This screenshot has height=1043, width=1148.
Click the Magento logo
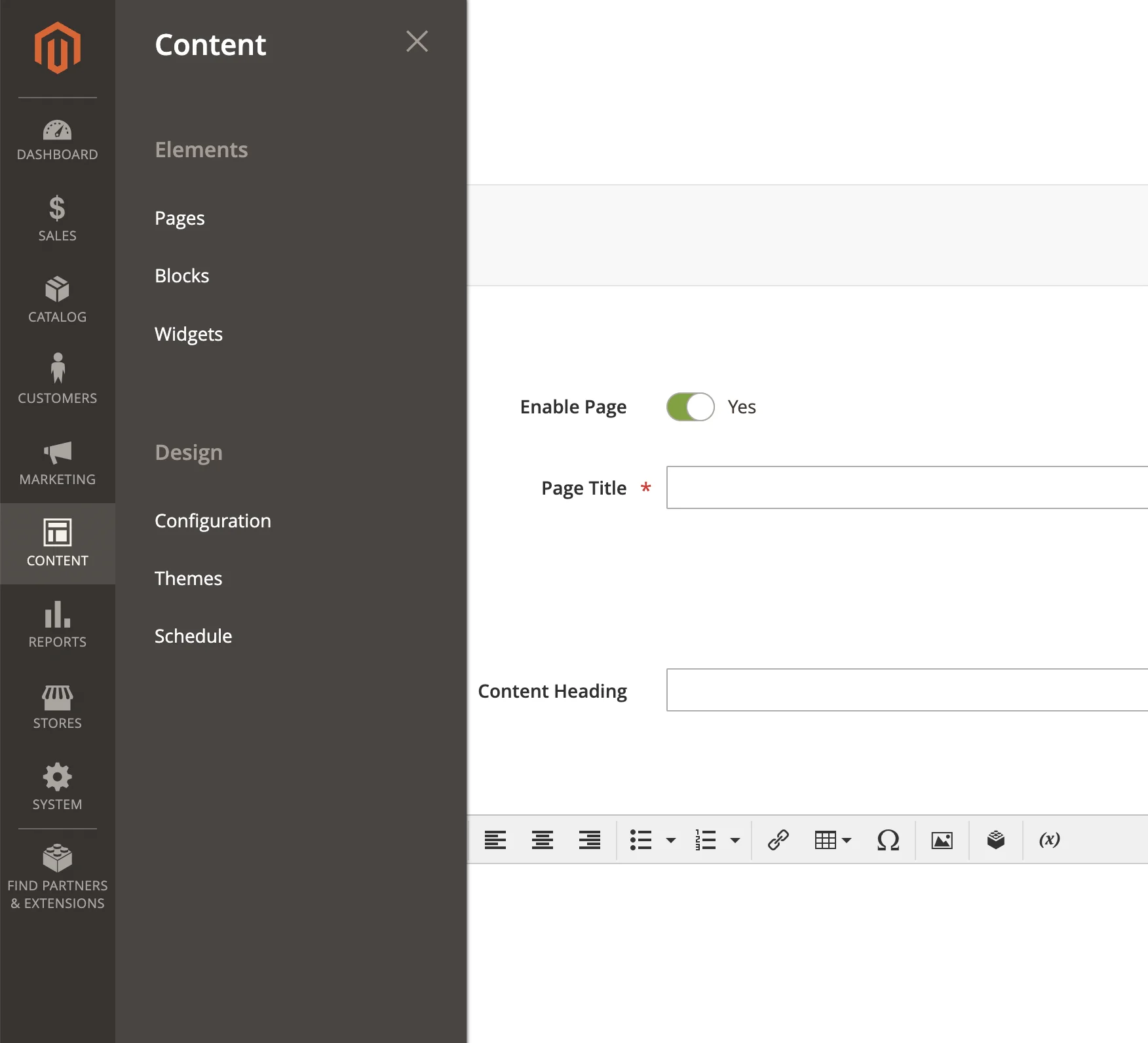(x=57, y=46)
